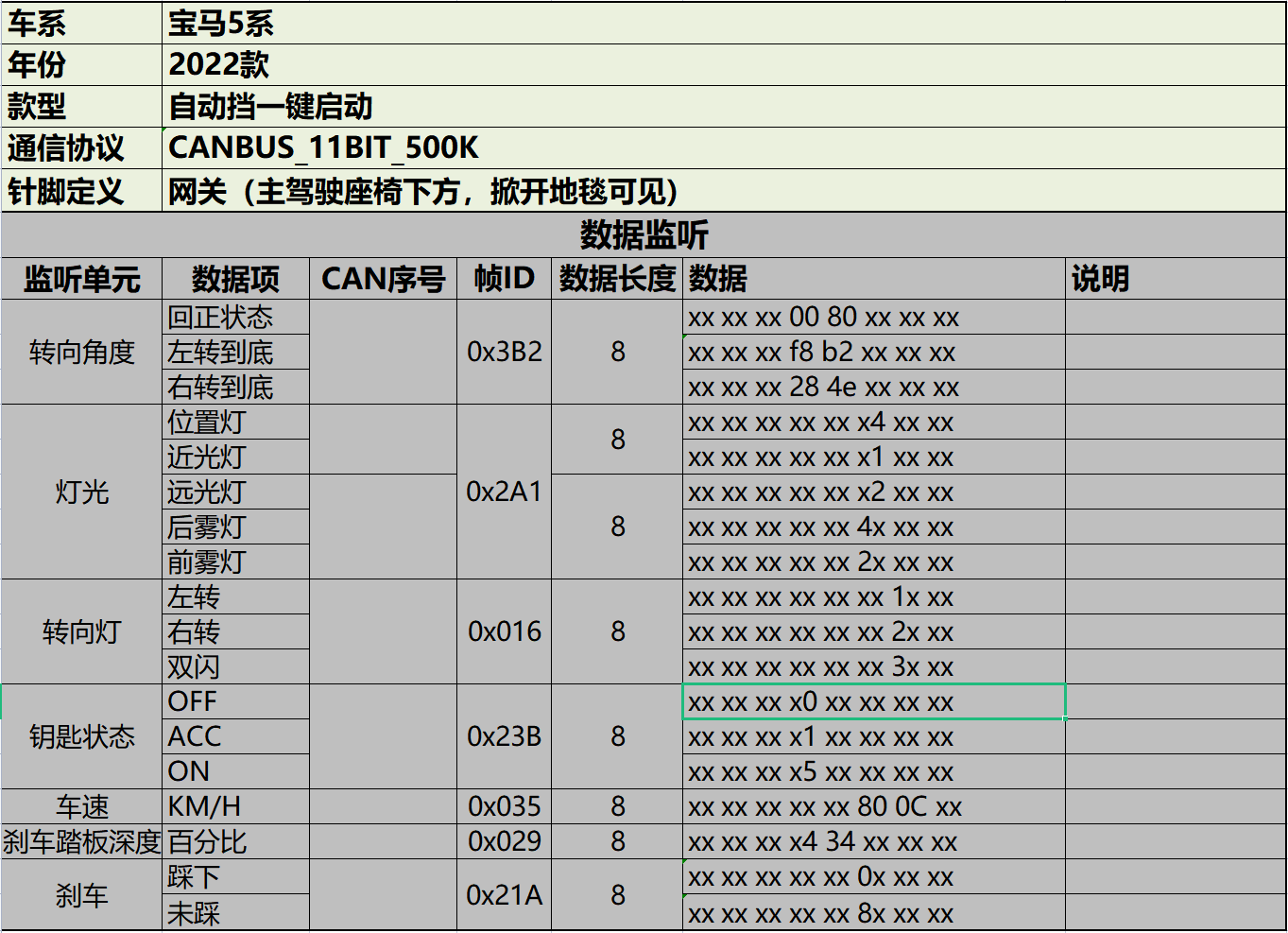Screen dimensions: 1288x933
Task: Select the 数据监听 merged header
Action: click(x=644, y=234)
